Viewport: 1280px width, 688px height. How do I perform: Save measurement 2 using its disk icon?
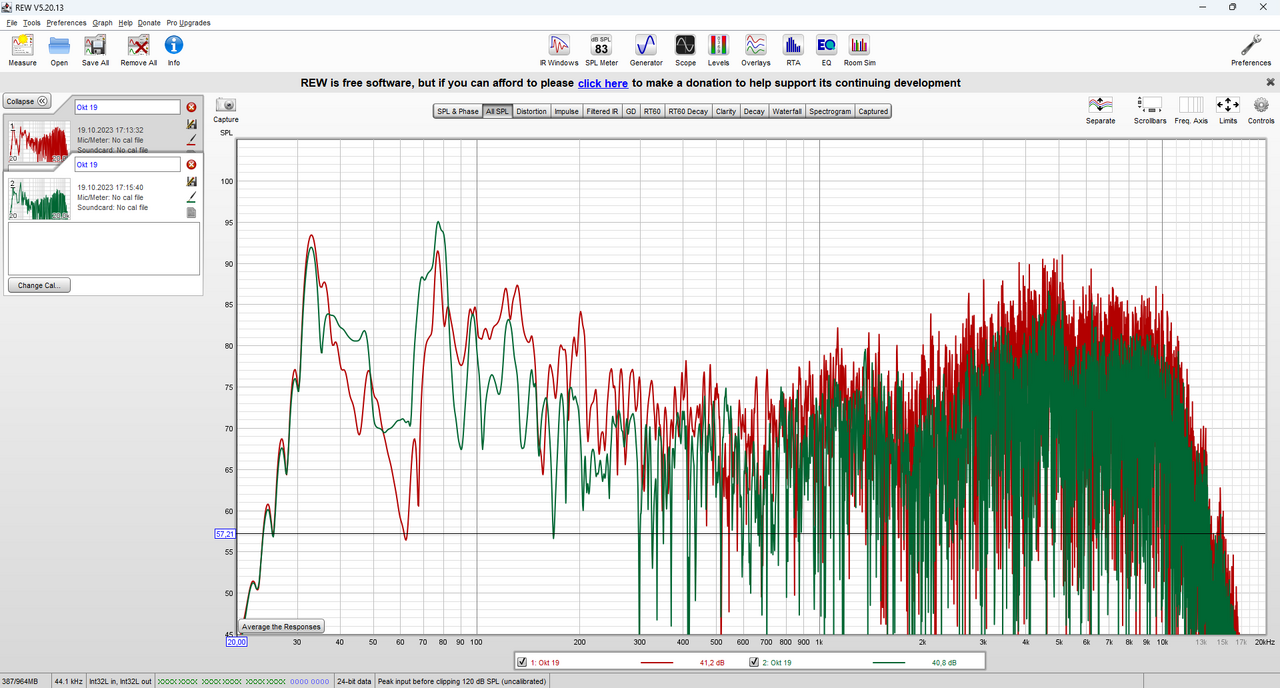[x=191, y=181]
